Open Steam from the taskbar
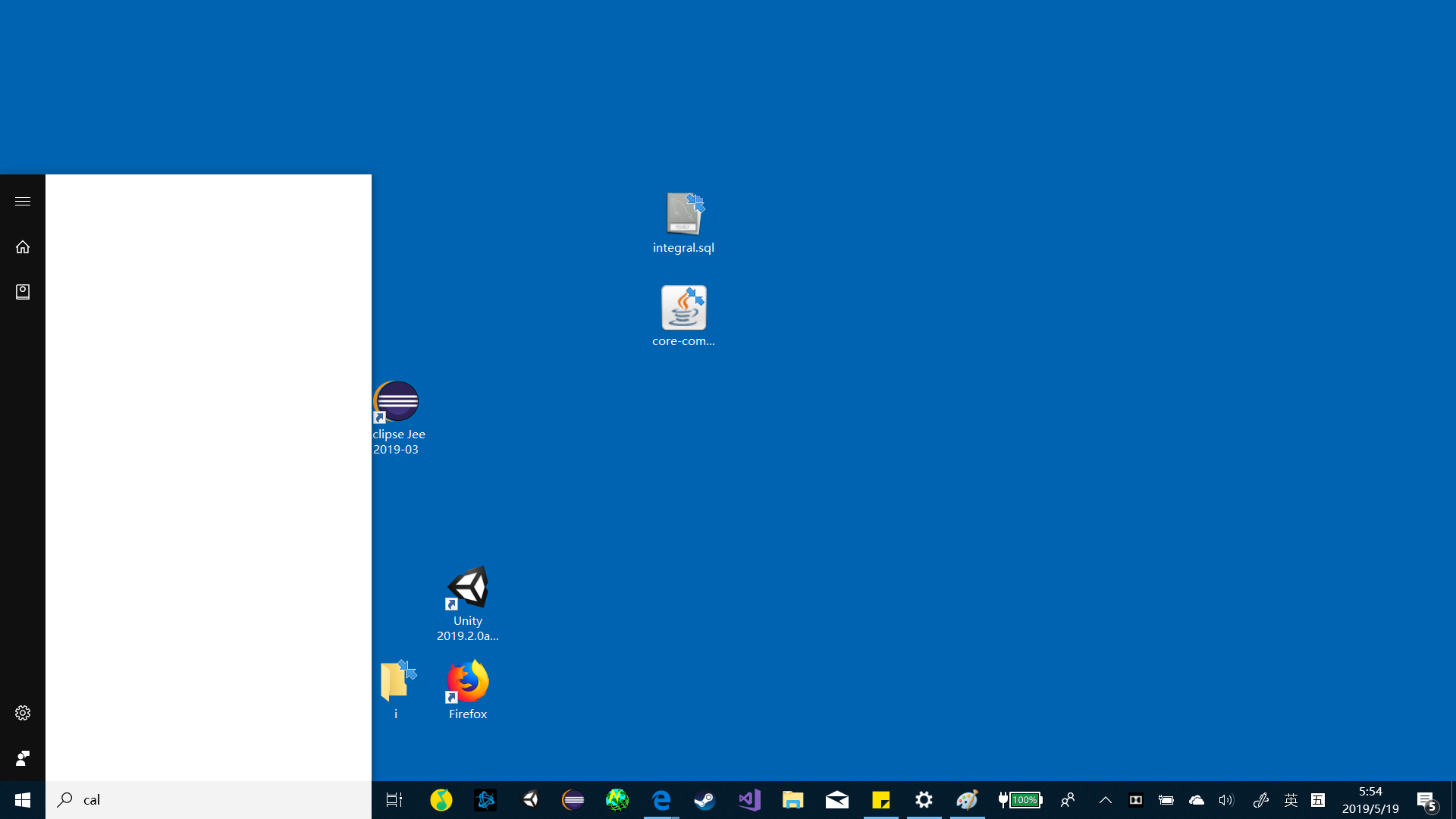 click(704, 800)
